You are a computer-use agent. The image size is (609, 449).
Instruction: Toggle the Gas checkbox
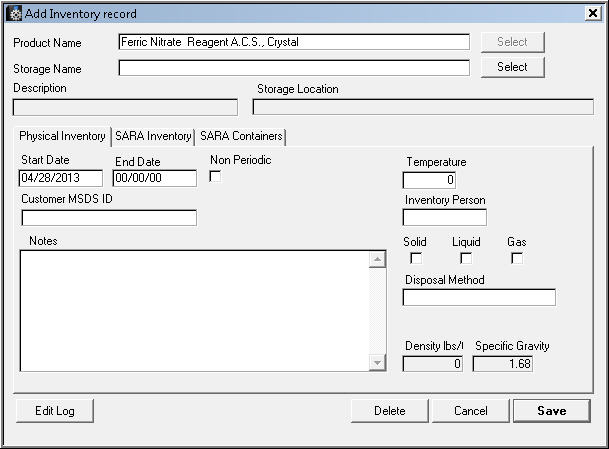517,259
